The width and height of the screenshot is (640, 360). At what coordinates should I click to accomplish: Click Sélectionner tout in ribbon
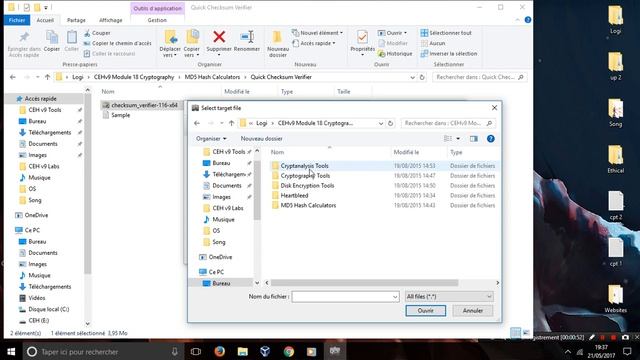[446, 33]
